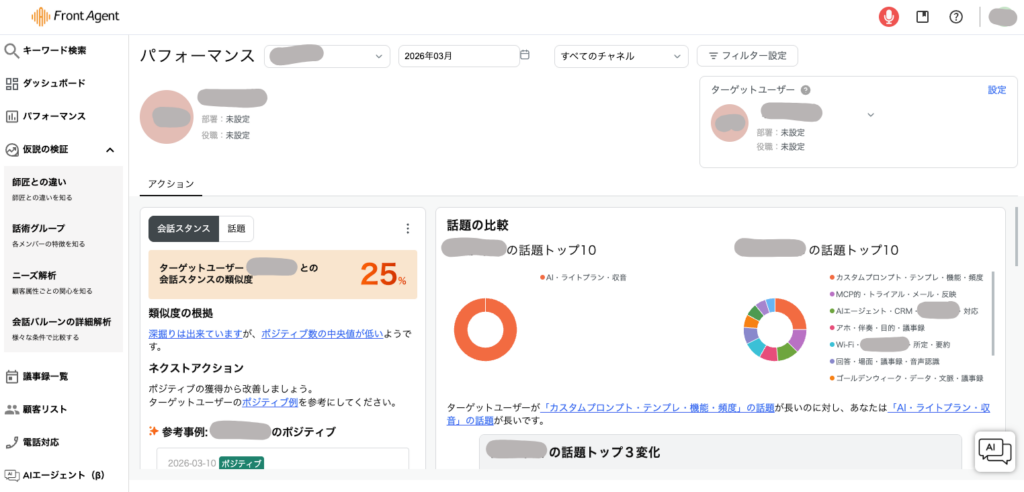
Task: Click the 設定 link in target user panel
Action: point(996,90)
